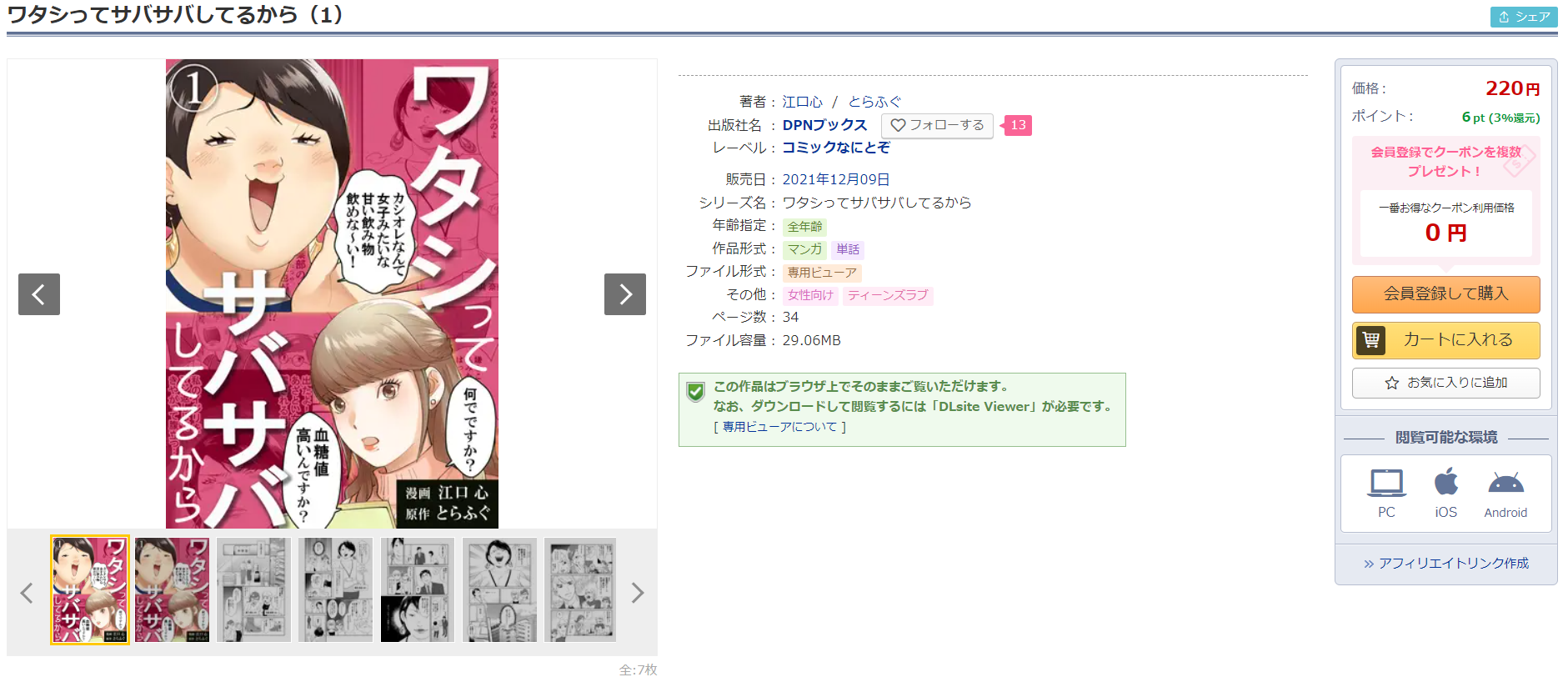Select the 全年齢 age tag
Screen dimensions: 1568x682
804,227
